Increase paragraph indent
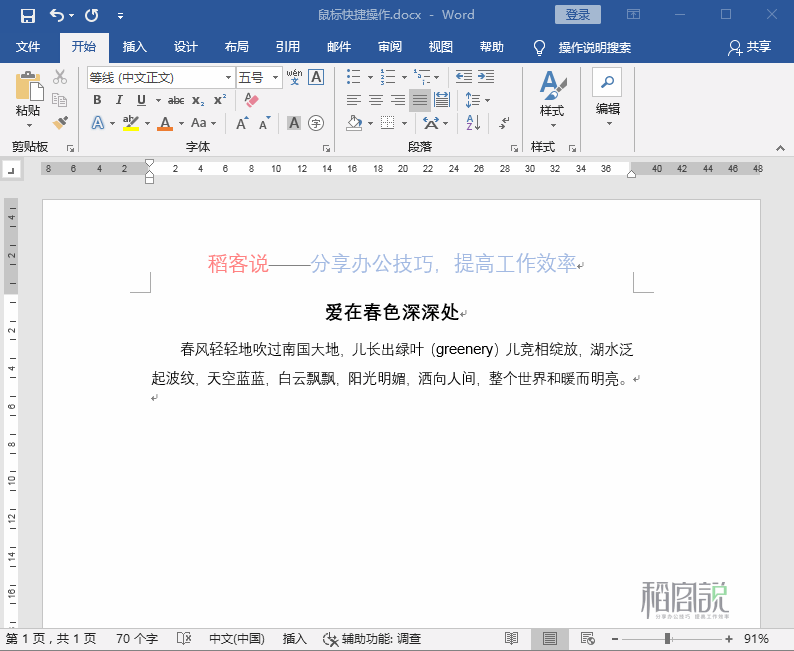This screenshot has height=651, width=794. point(486,77)
